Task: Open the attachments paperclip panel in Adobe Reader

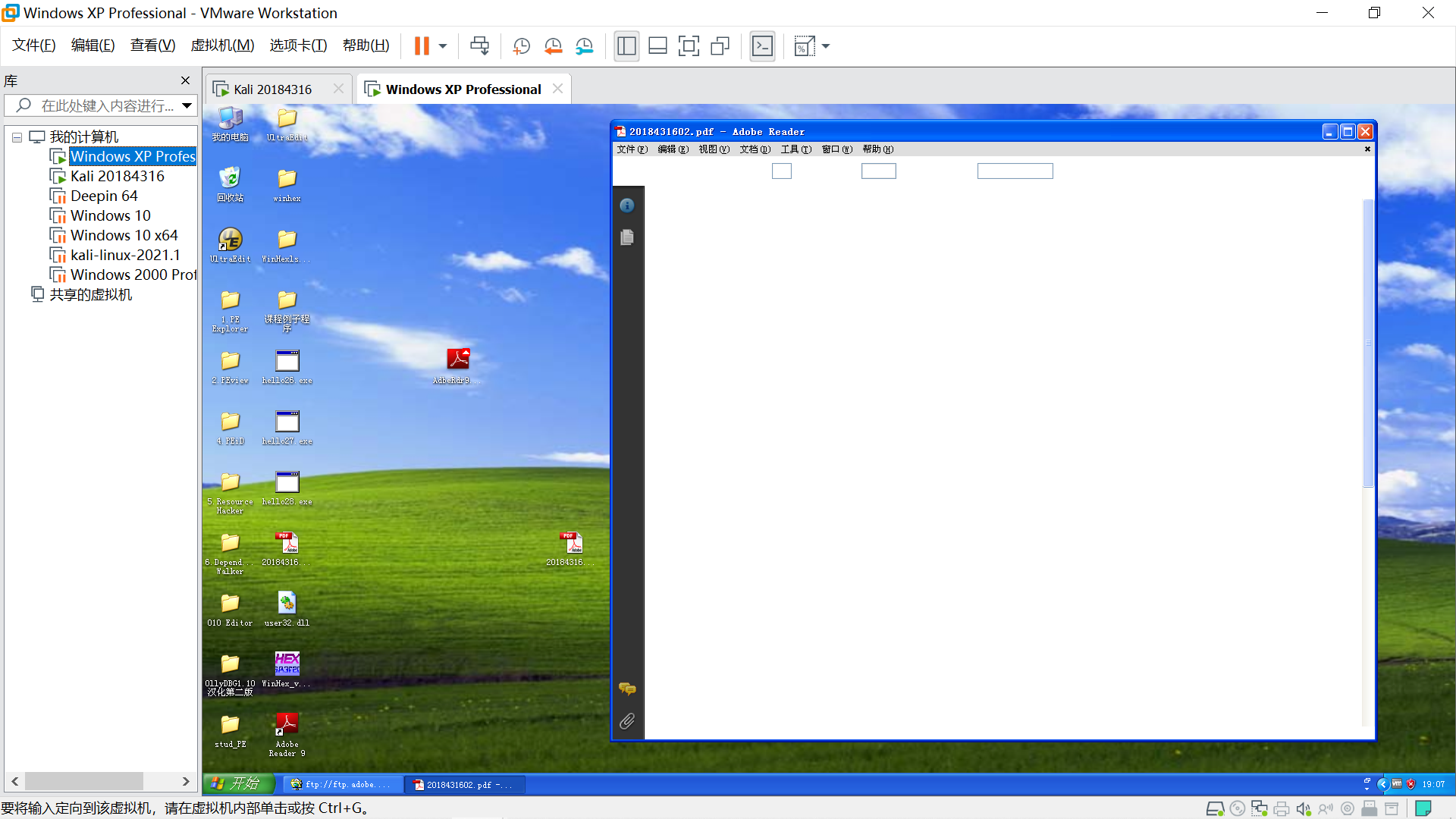Action: pos(627,721)
